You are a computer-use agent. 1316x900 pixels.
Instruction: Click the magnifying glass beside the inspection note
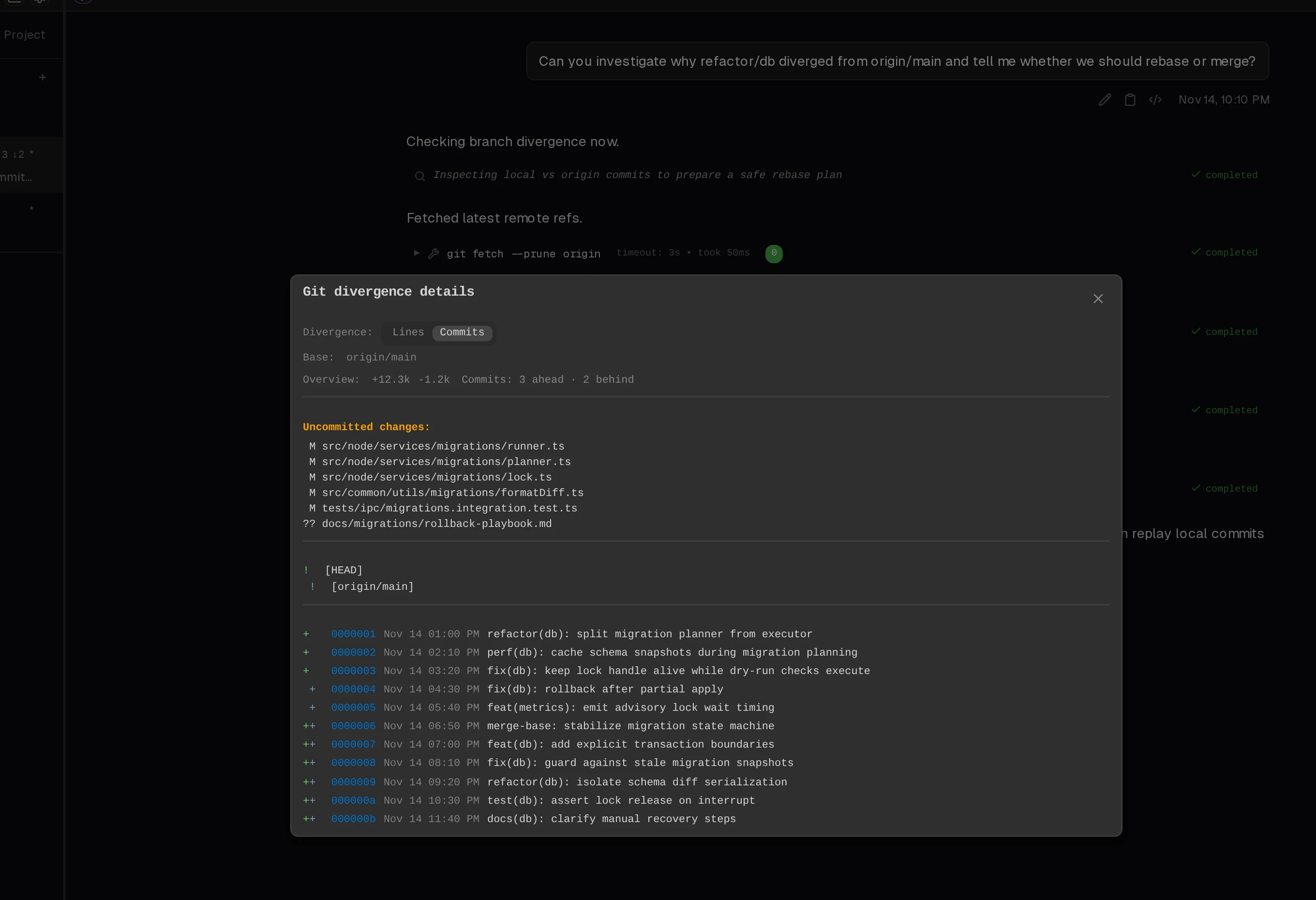419,176
